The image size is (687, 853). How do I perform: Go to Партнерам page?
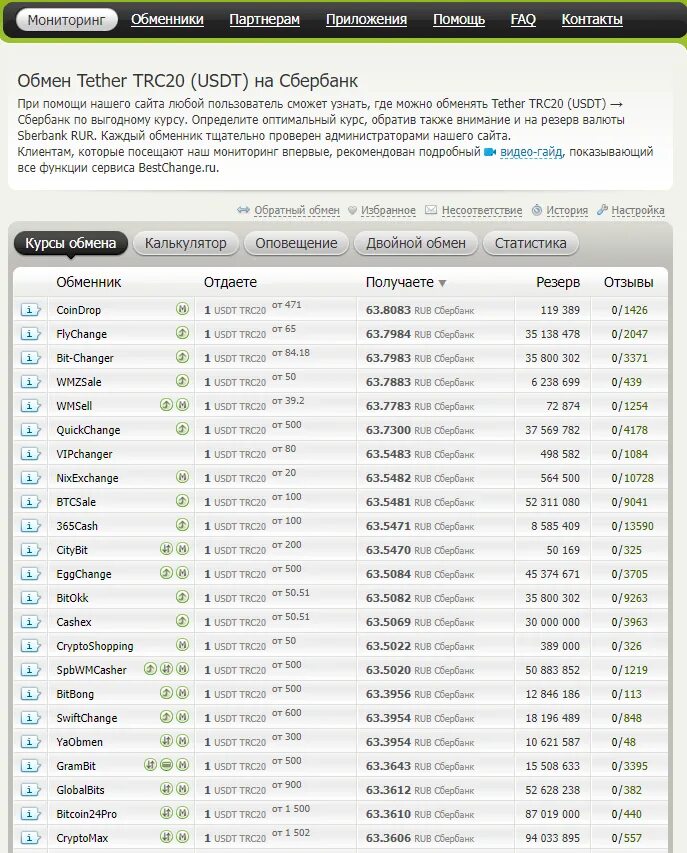[x=264, y=20]
